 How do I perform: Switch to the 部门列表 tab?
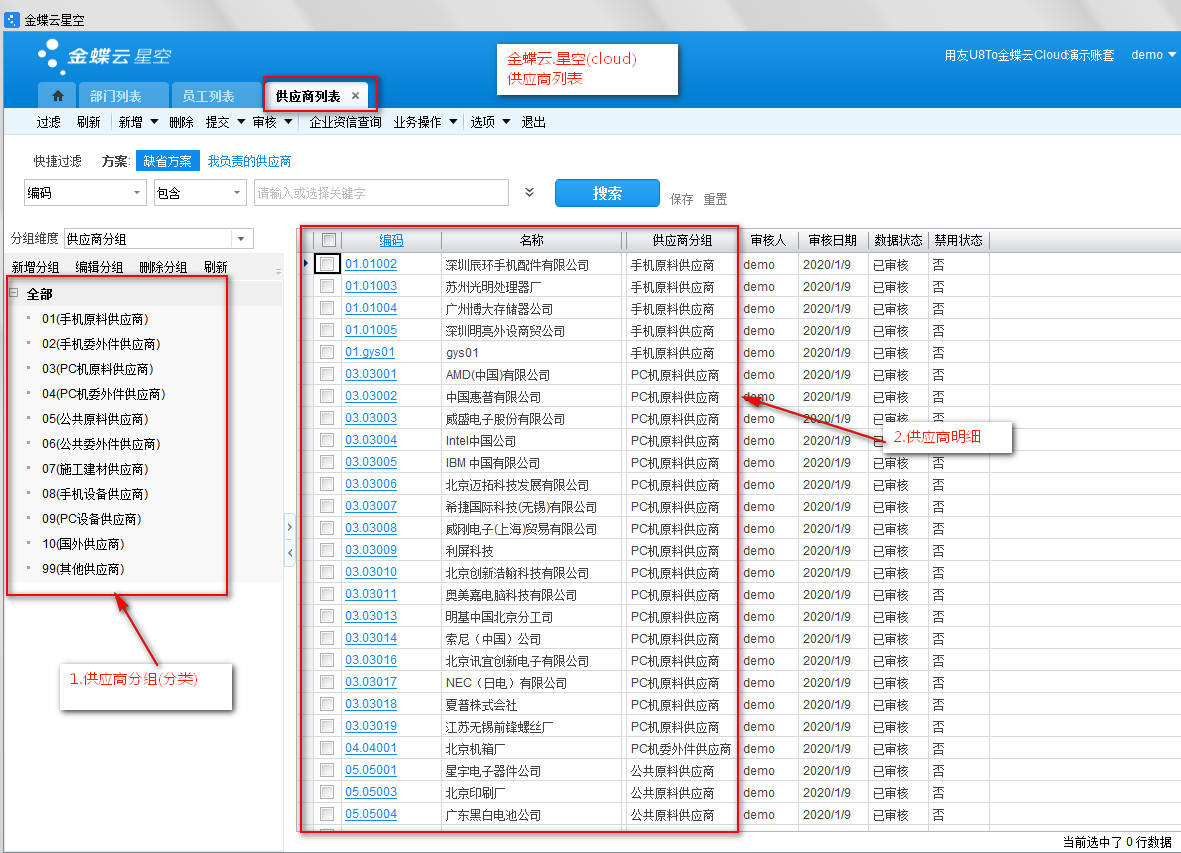(115, 96)
